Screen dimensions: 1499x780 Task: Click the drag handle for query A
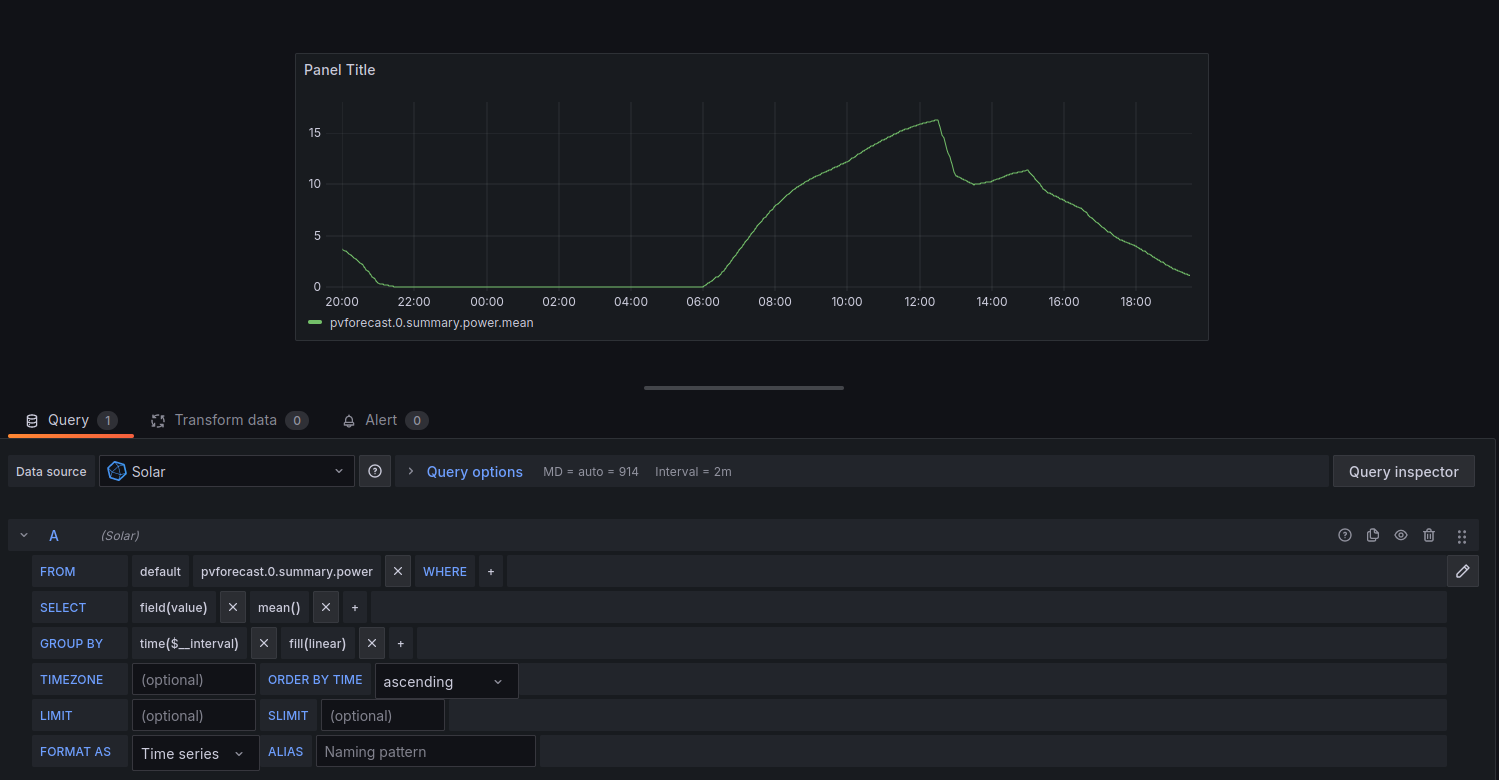pos(1461,536)
